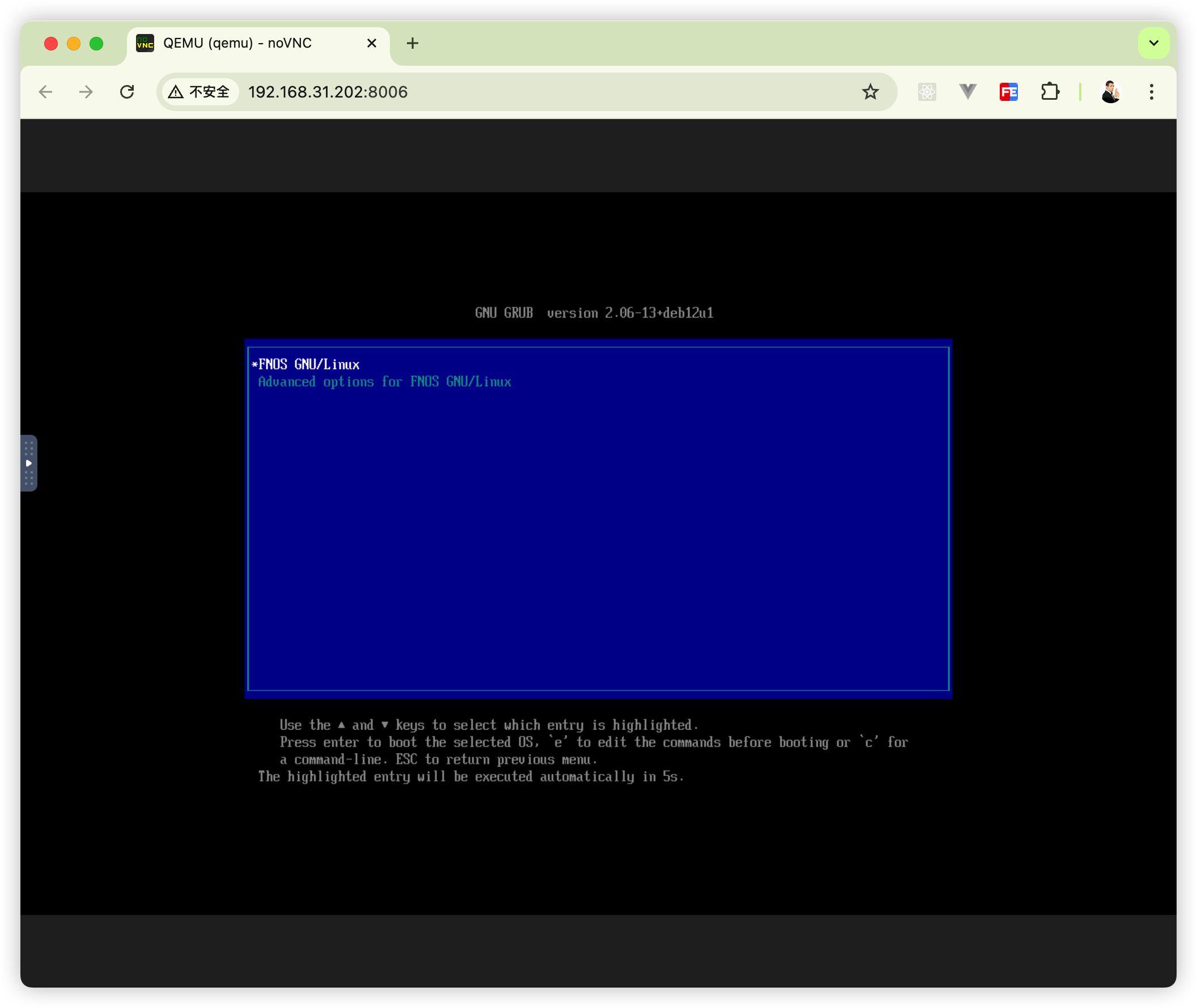This screenshot has height=1008, width=1197.
Task: Expand the noVNC control bar handle
Action: 29,463
